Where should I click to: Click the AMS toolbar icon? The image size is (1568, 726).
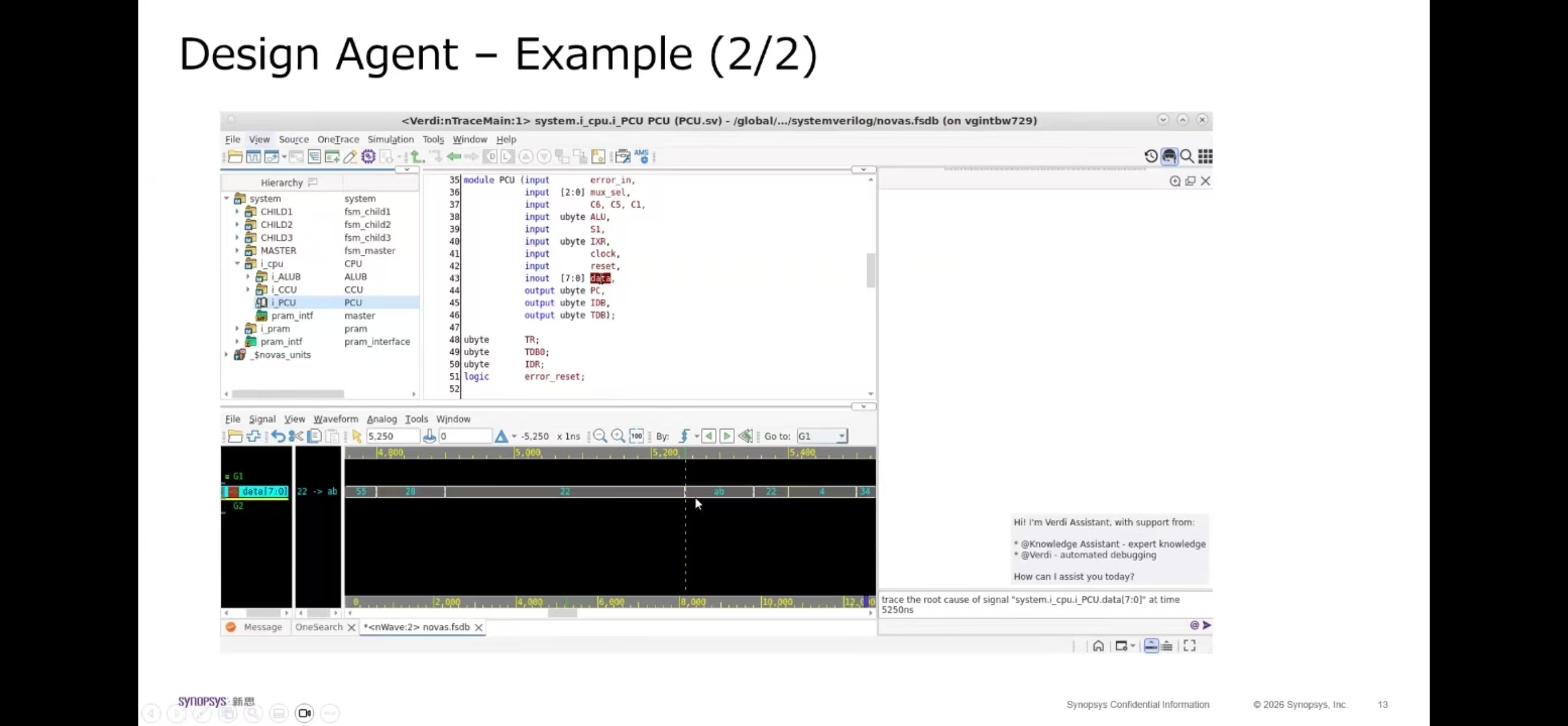(x=641, y=156)
